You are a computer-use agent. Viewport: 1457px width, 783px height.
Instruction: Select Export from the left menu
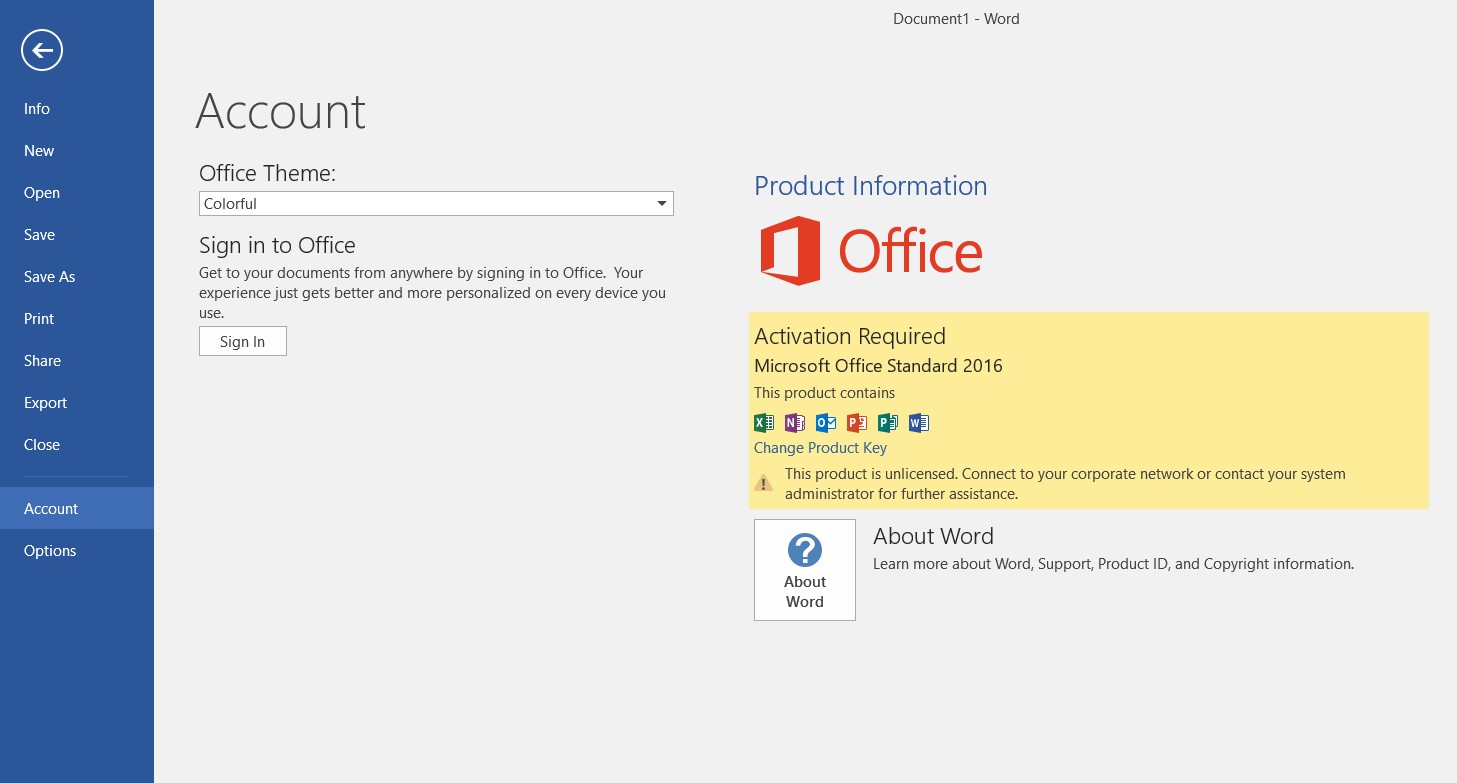coord(46,403)
